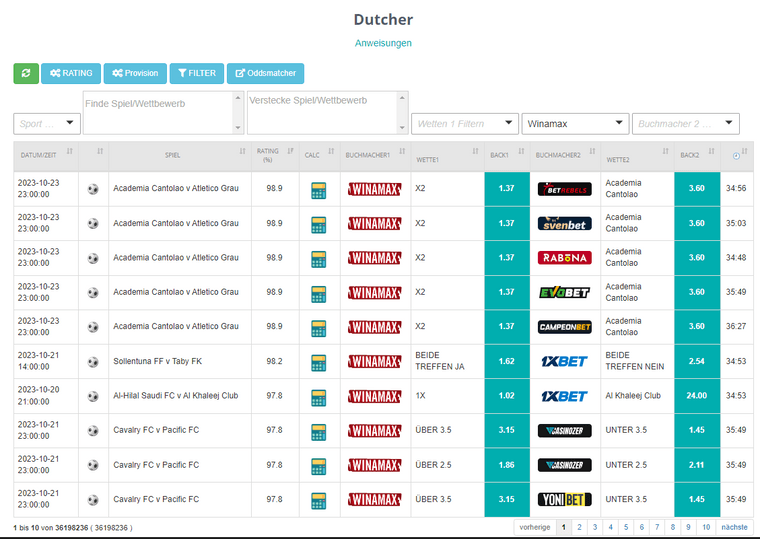
Task: Go to page 10
Action: point(706,527)
